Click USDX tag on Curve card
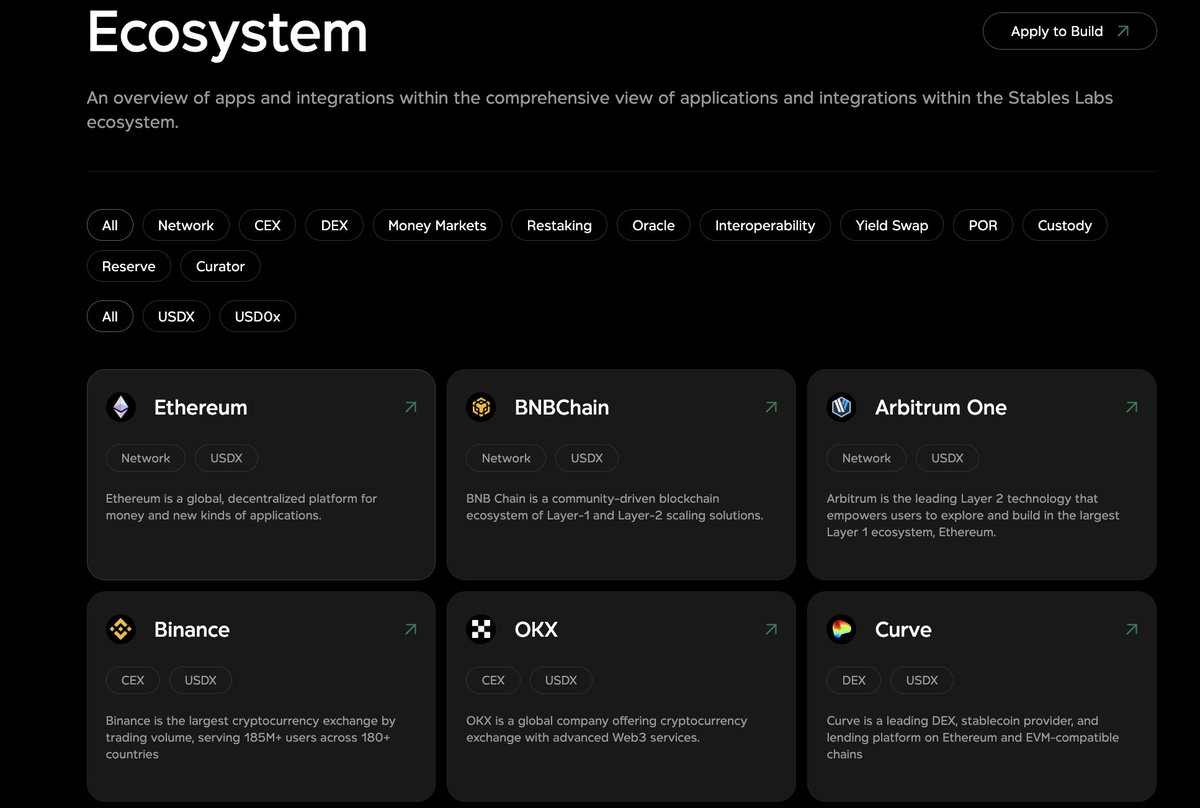Image resolution: width=1200 pixels, height=808 pixels. pos(922,680)
